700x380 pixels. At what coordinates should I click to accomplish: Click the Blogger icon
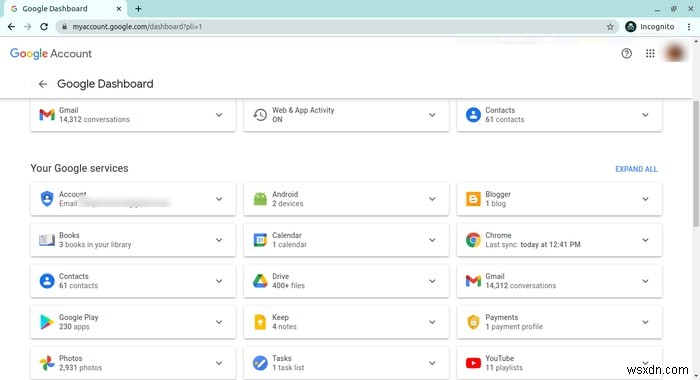coord(473,199)
